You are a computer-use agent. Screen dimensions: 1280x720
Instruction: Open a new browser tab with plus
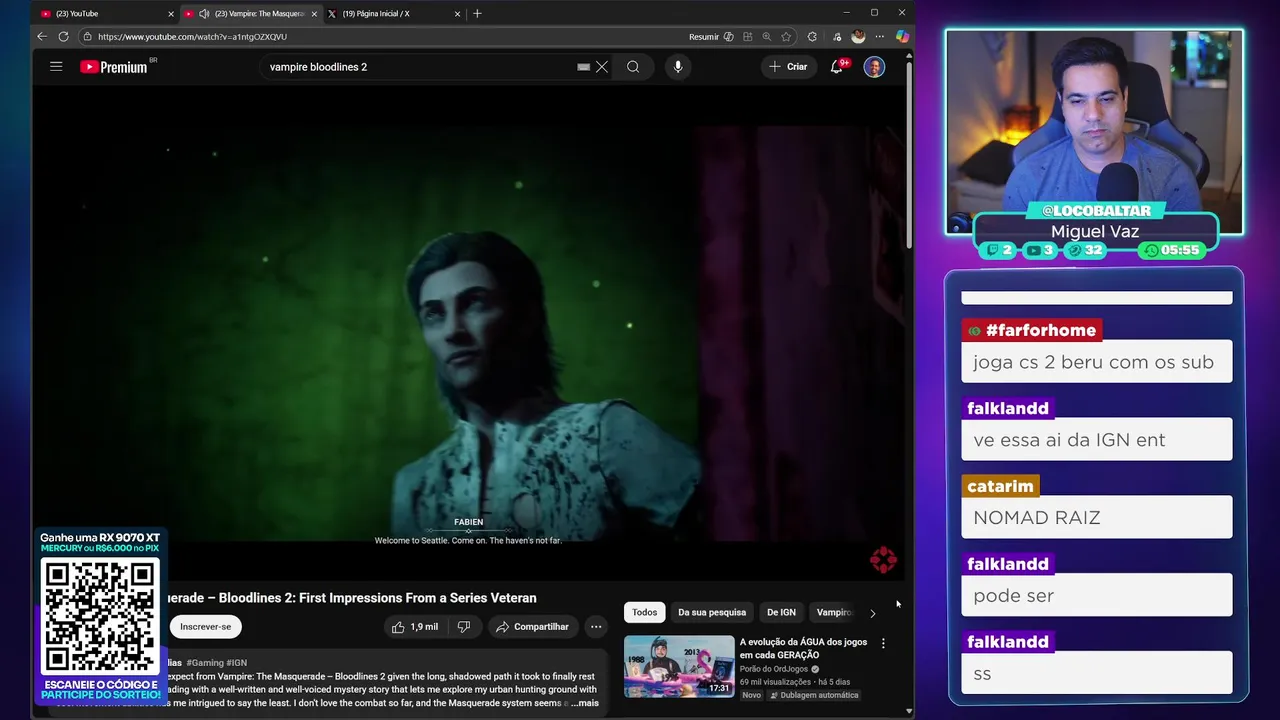[x=477, y=14]
